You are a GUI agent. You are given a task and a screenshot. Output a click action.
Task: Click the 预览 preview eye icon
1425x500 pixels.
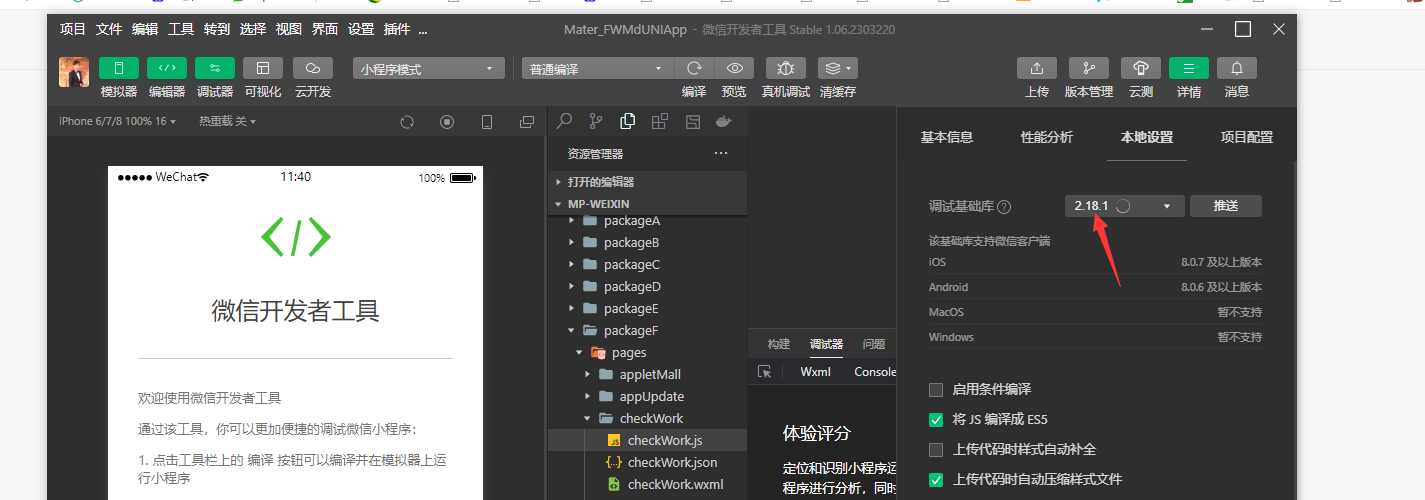(x=734, y=68)
